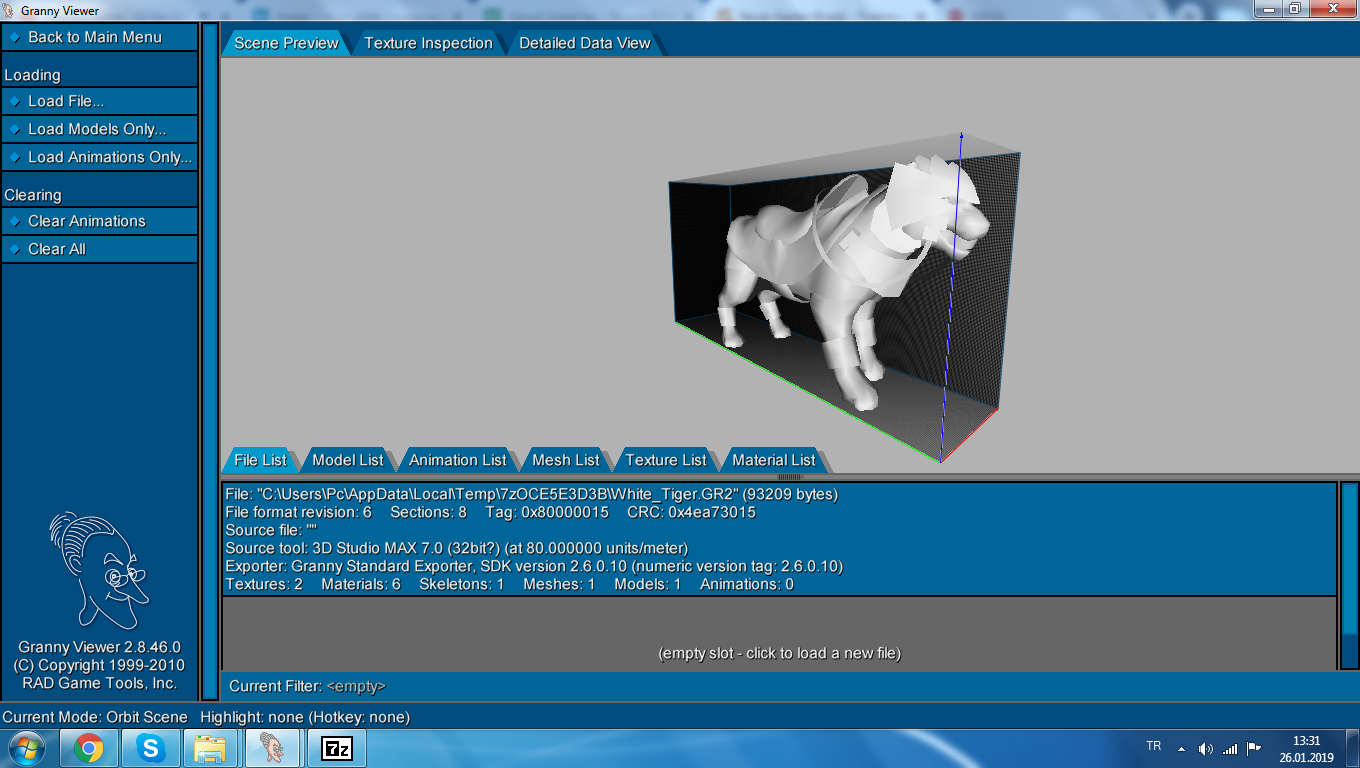Screen dimensions: 1360x768
Task: Click the file list vertical scrollbar
Action: [1349, 575]
